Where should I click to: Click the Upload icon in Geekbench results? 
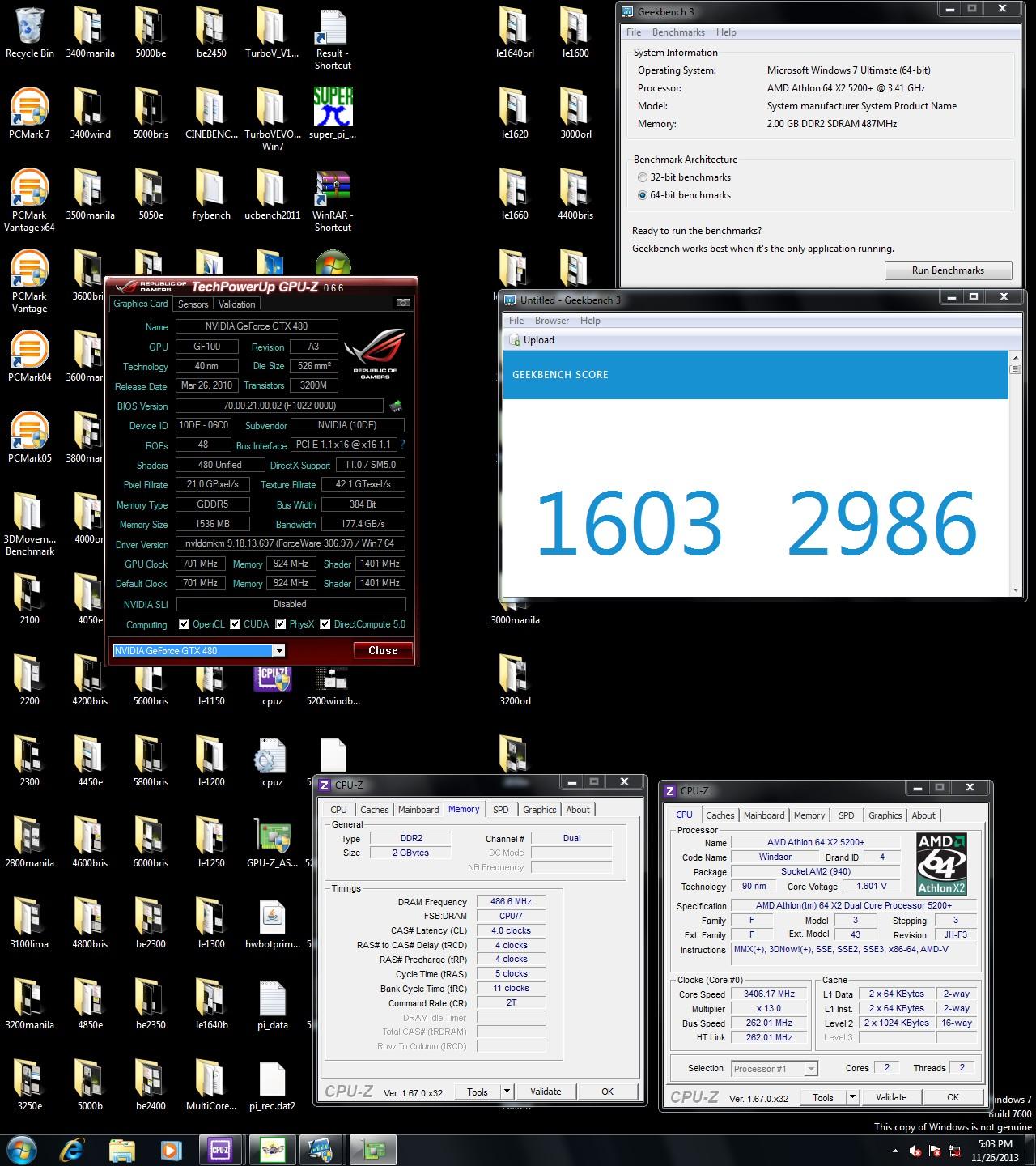[x=515, y=340]
